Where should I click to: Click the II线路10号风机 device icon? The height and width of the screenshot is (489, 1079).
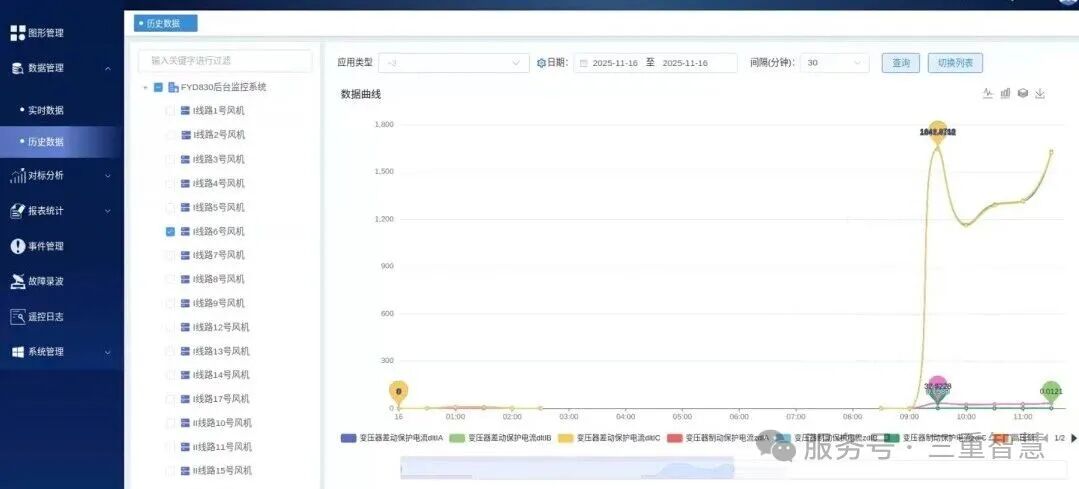click(185, 423)
